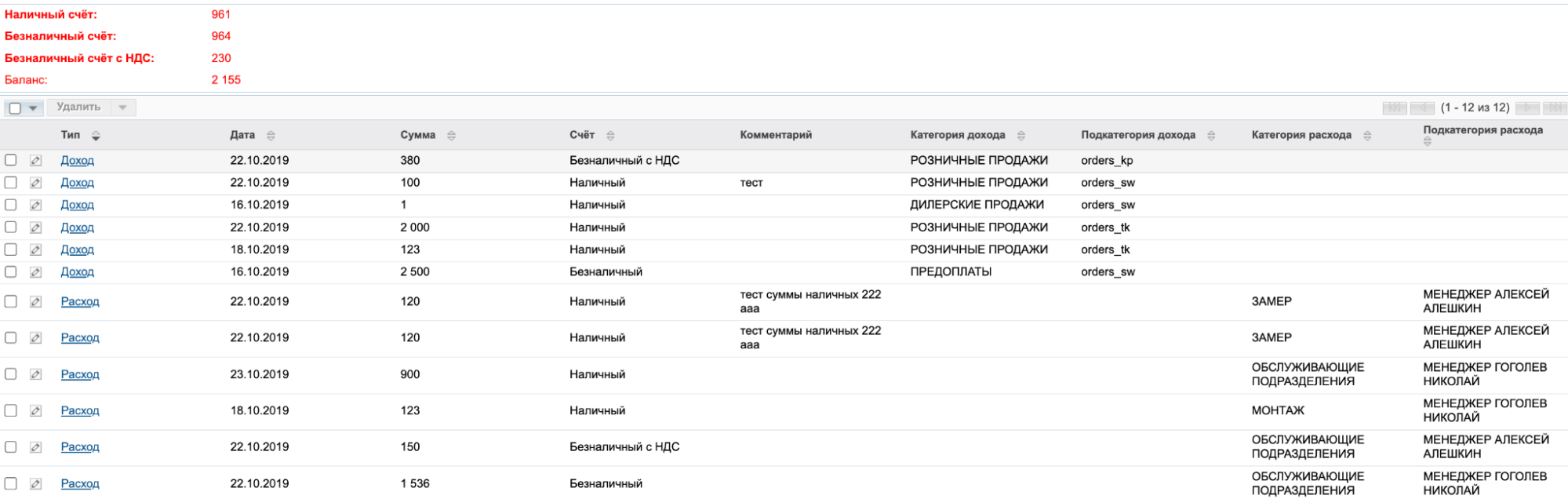1568x499 pixels.
Task: Sort by Дата using its sort arrows
Action: pos(271,136)
